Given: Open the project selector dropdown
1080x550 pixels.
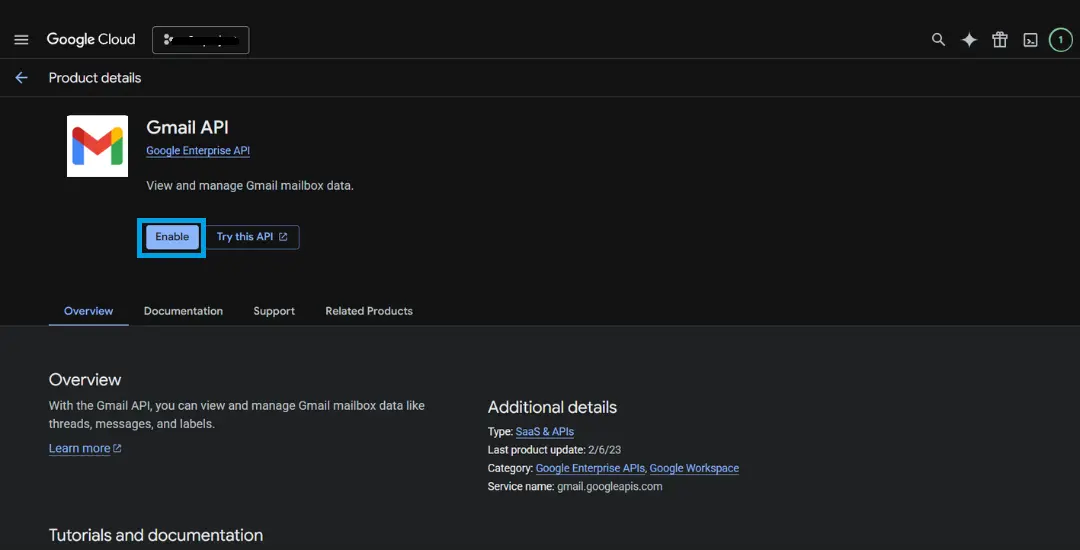Looking at the screenshot, I should tap(200, 40).
